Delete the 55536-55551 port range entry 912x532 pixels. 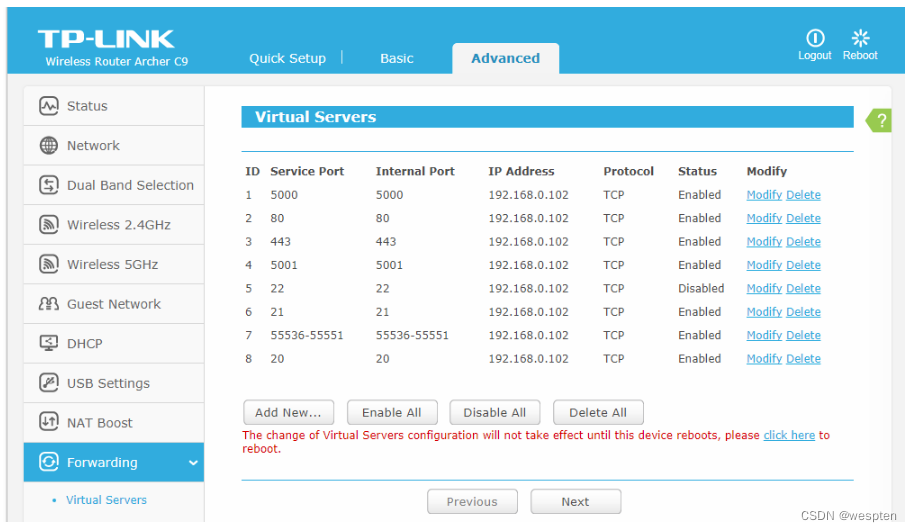803,335
